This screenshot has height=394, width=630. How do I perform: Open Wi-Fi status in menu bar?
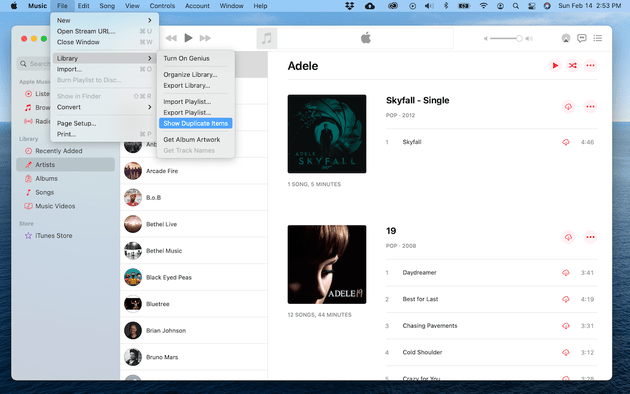click(483, 6)
